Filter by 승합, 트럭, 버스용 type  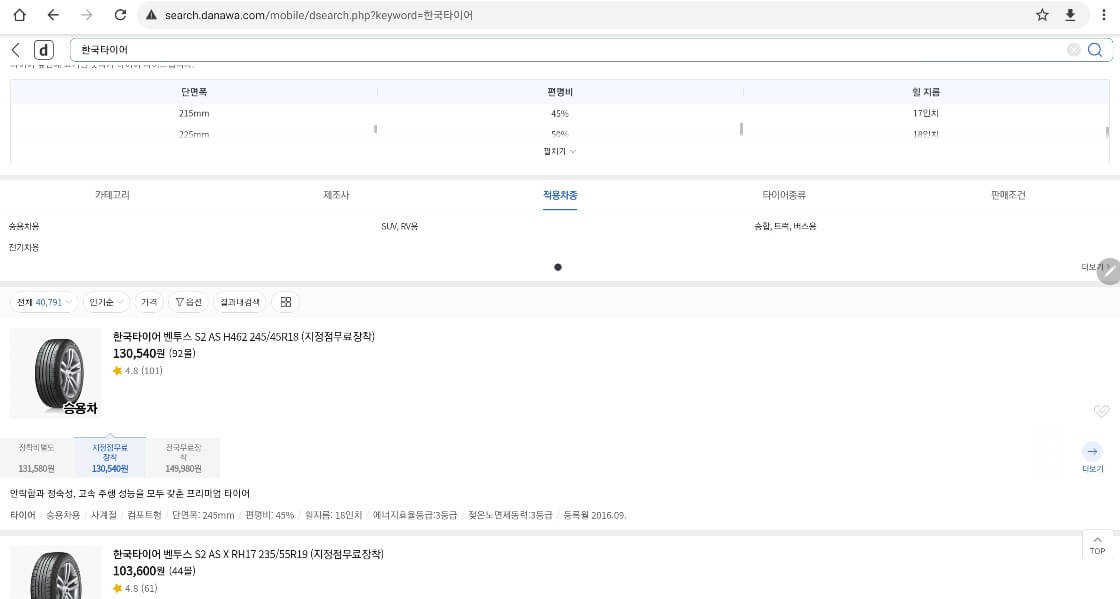pyautogui.click(x=785, y=226)
